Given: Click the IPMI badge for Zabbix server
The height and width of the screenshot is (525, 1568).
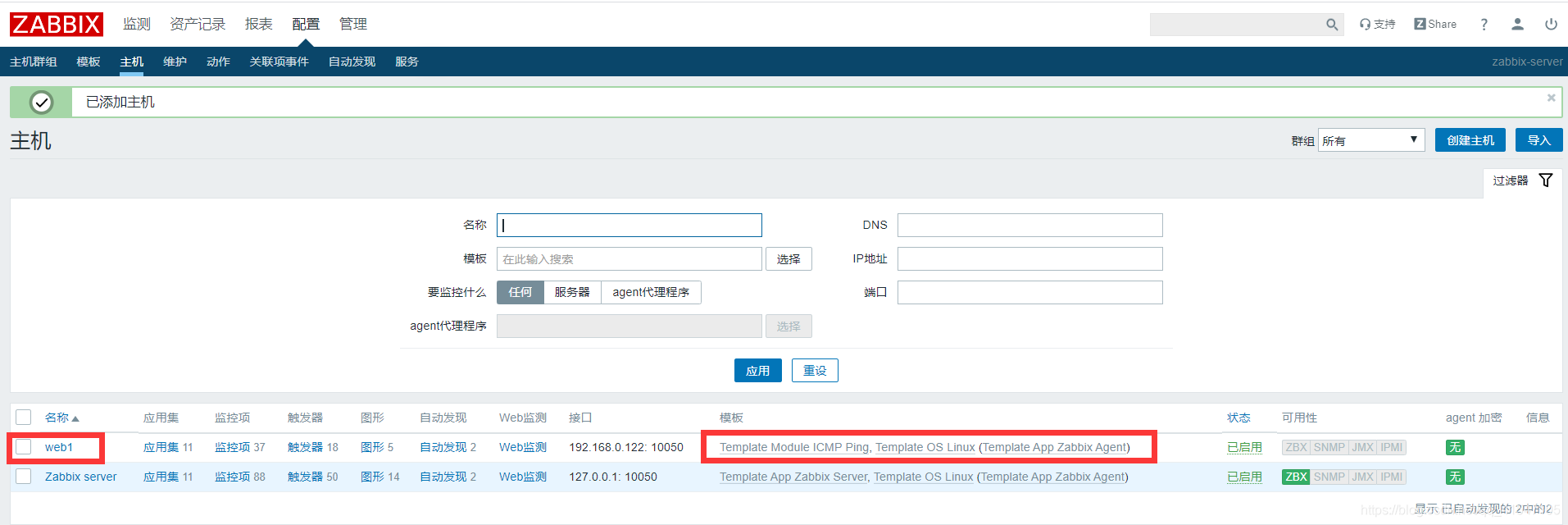Looking at the screenshot, I should pyautogui.click(x=1392, y=477).
